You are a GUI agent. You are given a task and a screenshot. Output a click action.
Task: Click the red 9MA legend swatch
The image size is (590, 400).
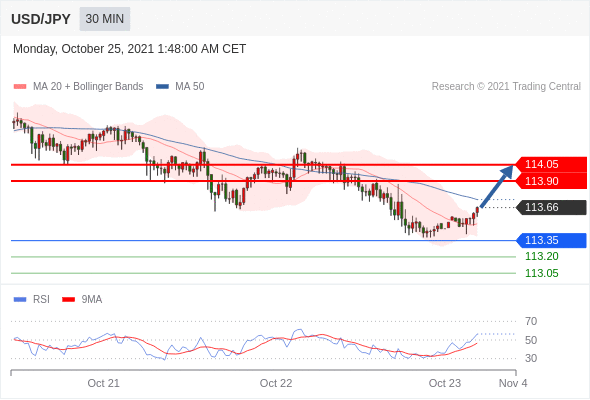click(68, 300)
